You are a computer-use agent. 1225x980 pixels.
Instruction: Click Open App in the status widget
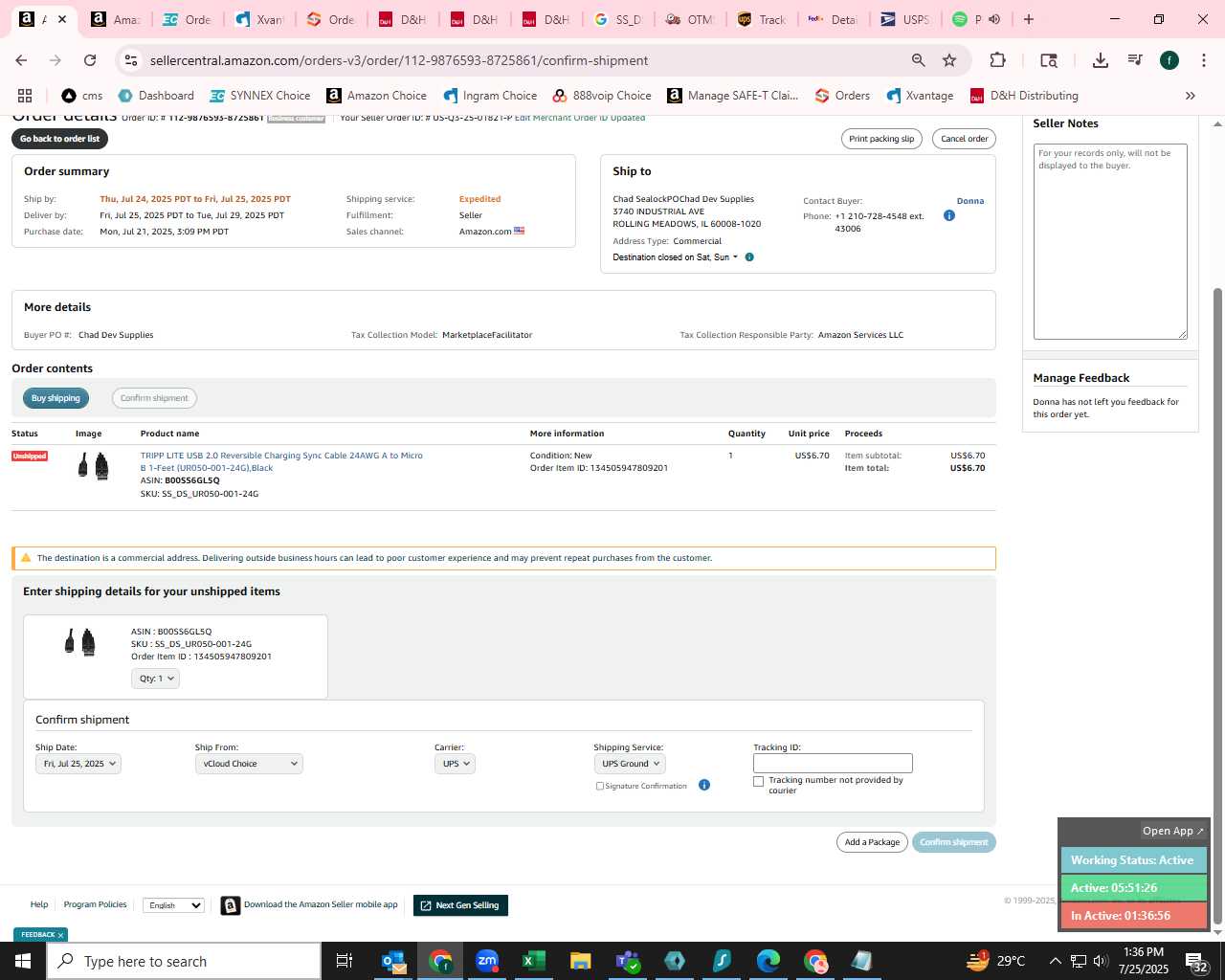(x=1173, y=831)
